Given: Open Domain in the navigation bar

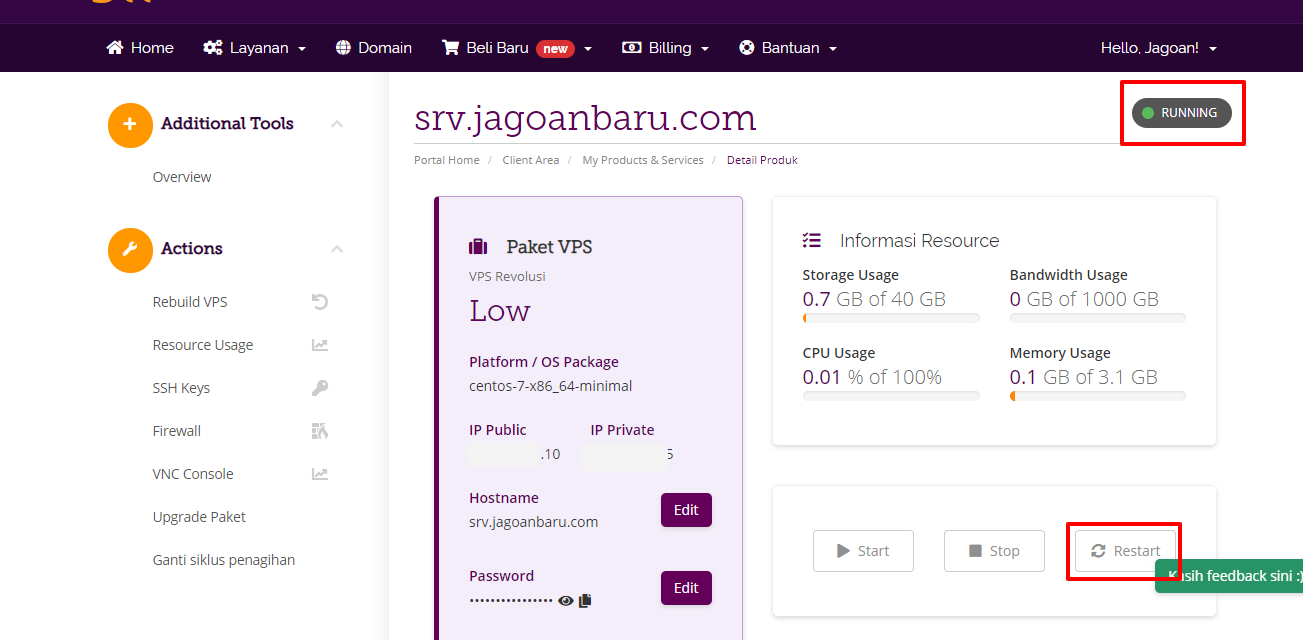Looking at the screenshot, I should point(374,48).
